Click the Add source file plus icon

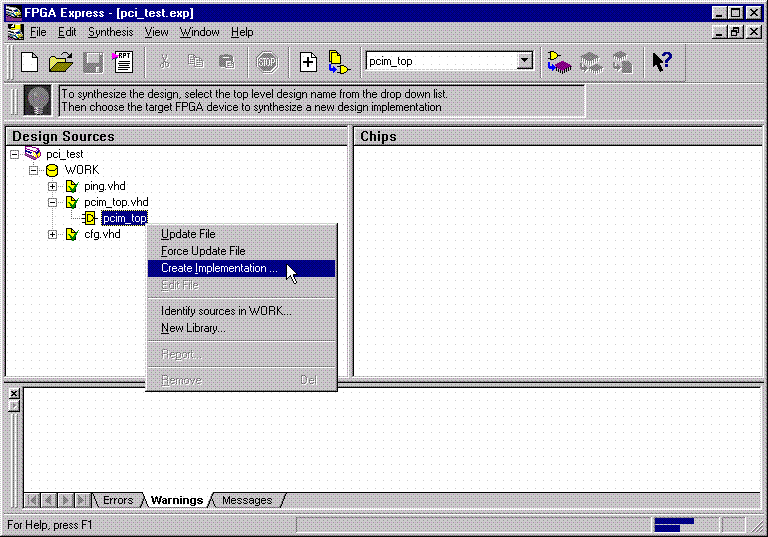point(309,62)
